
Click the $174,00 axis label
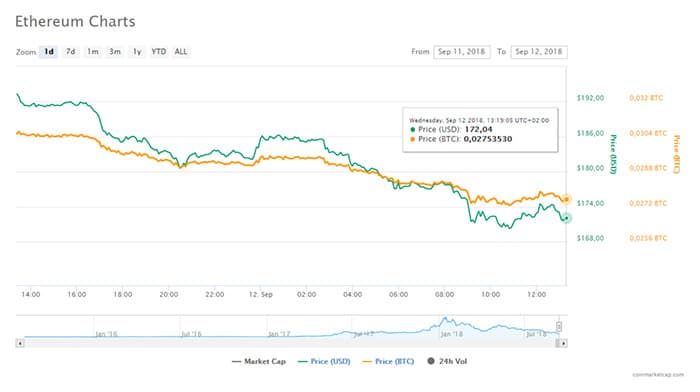point(590,203)
